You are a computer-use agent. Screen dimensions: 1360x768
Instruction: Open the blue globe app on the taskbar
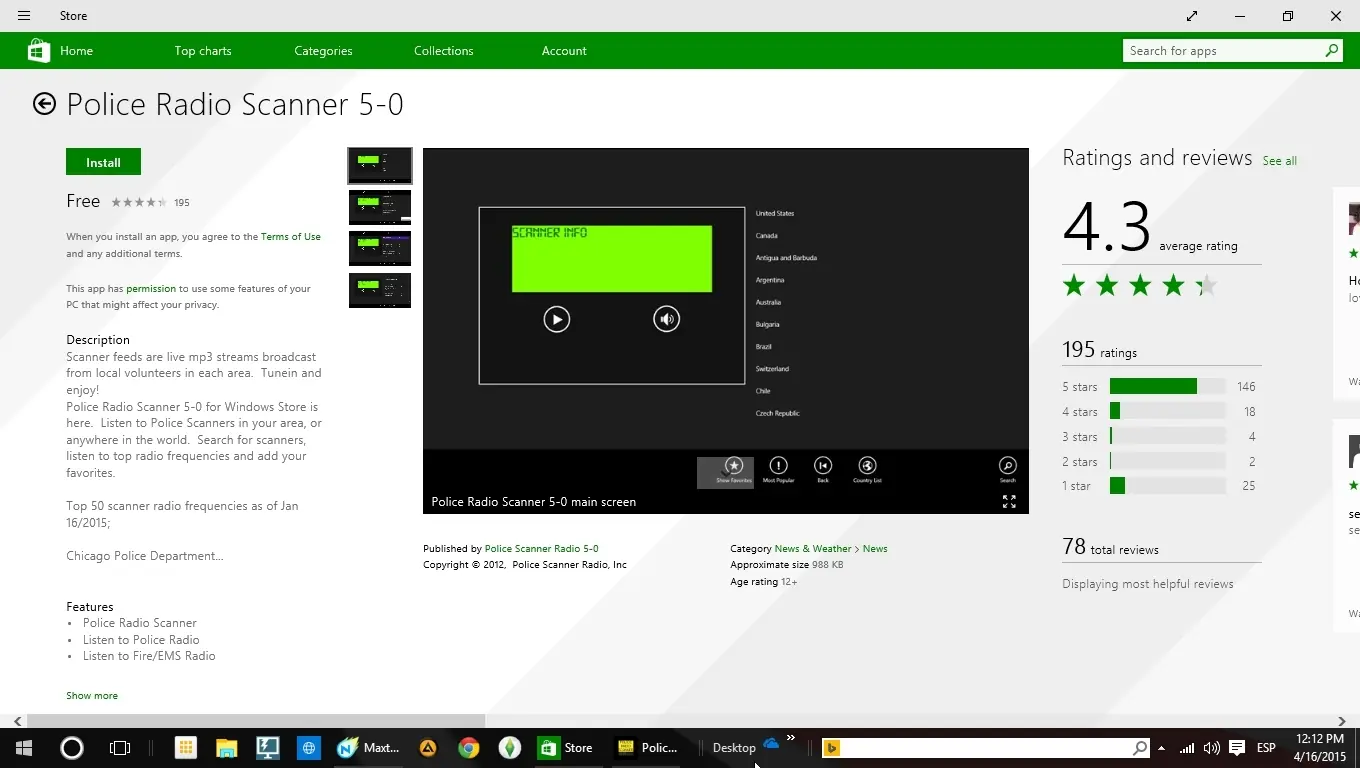click(309, 748)
